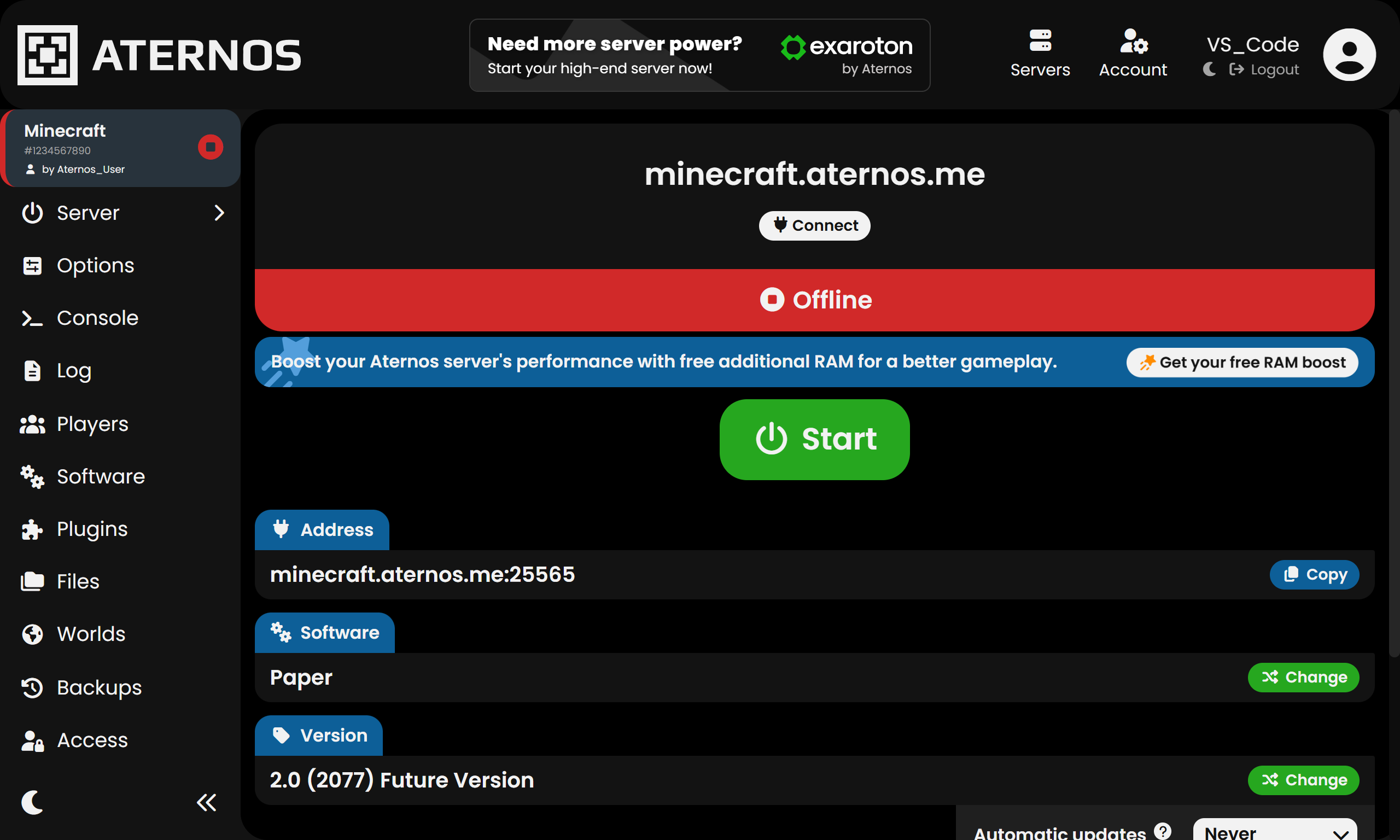This screenshot has height=840, width=1400.
Task: Click the Automatic updates help icon
Action: (1162, 831)
